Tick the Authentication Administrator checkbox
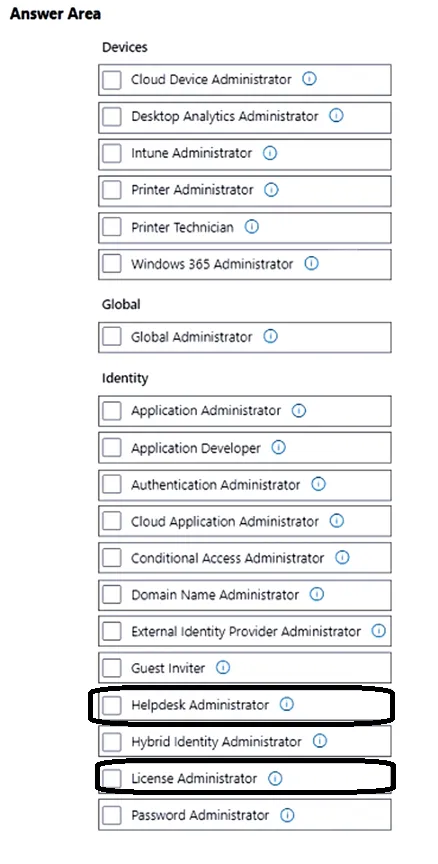The image size is (438, 864). point(112,484)
